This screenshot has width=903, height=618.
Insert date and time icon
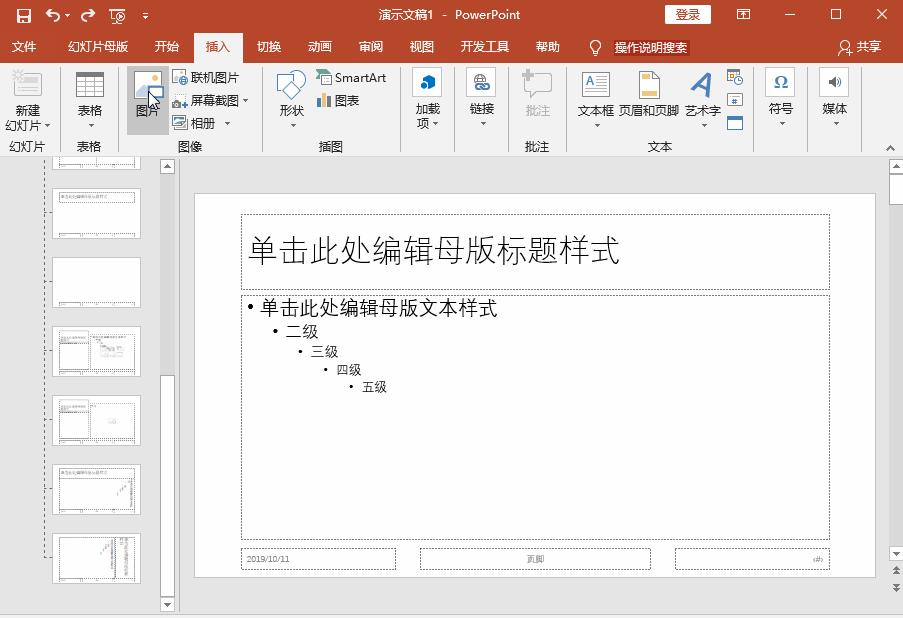pos(736,77)
